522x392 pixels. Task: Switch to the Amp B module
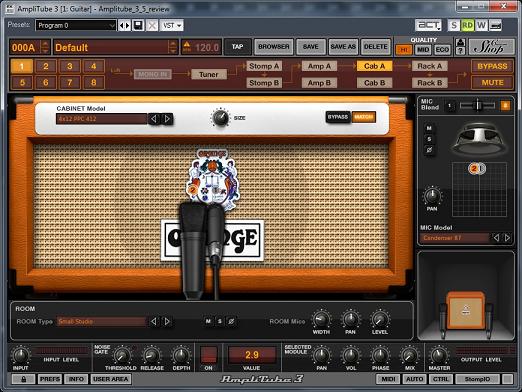coord(319,83)
